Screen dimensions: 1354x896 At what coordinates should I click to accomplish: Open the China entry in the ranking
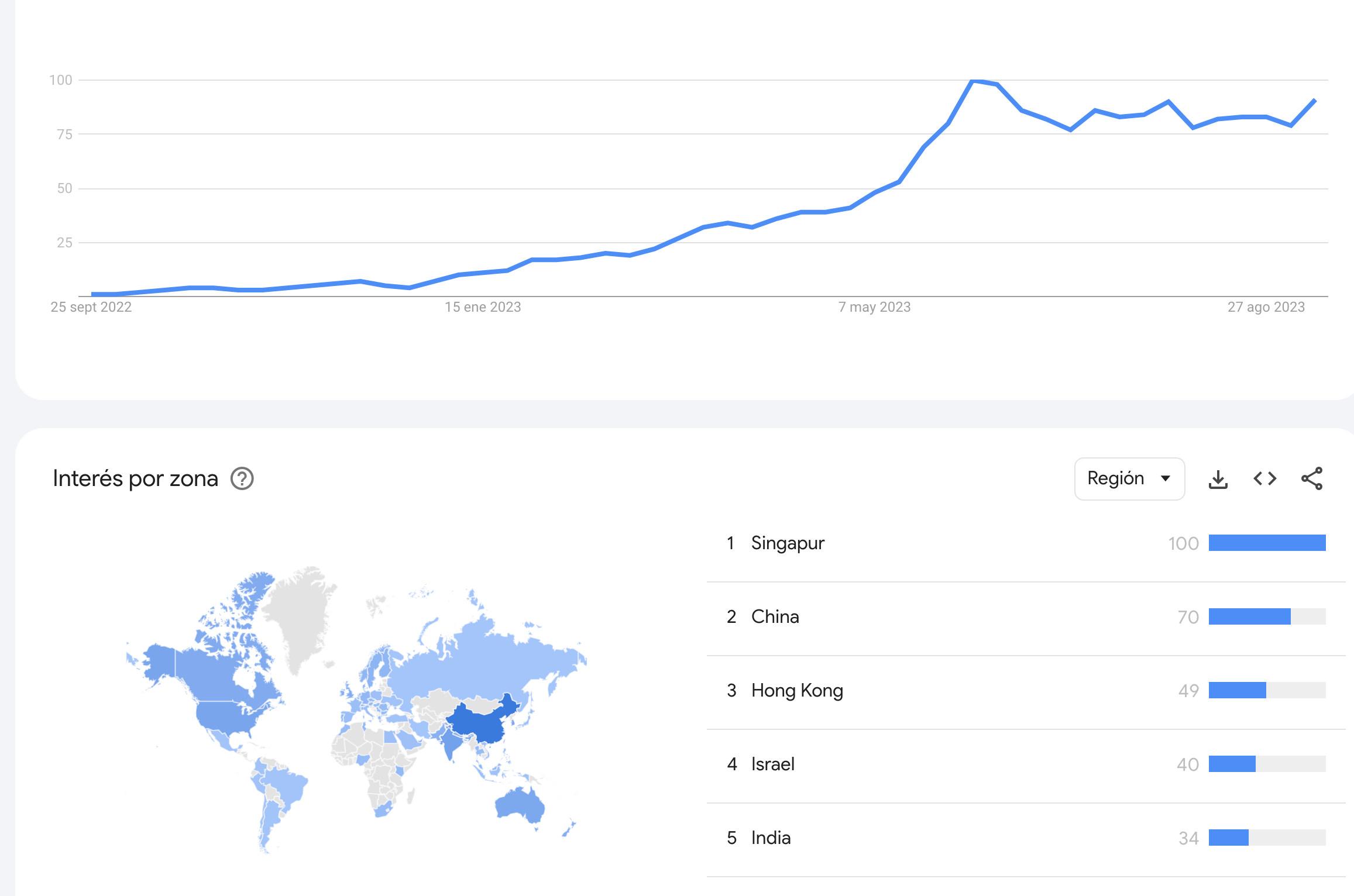(775, 617)
